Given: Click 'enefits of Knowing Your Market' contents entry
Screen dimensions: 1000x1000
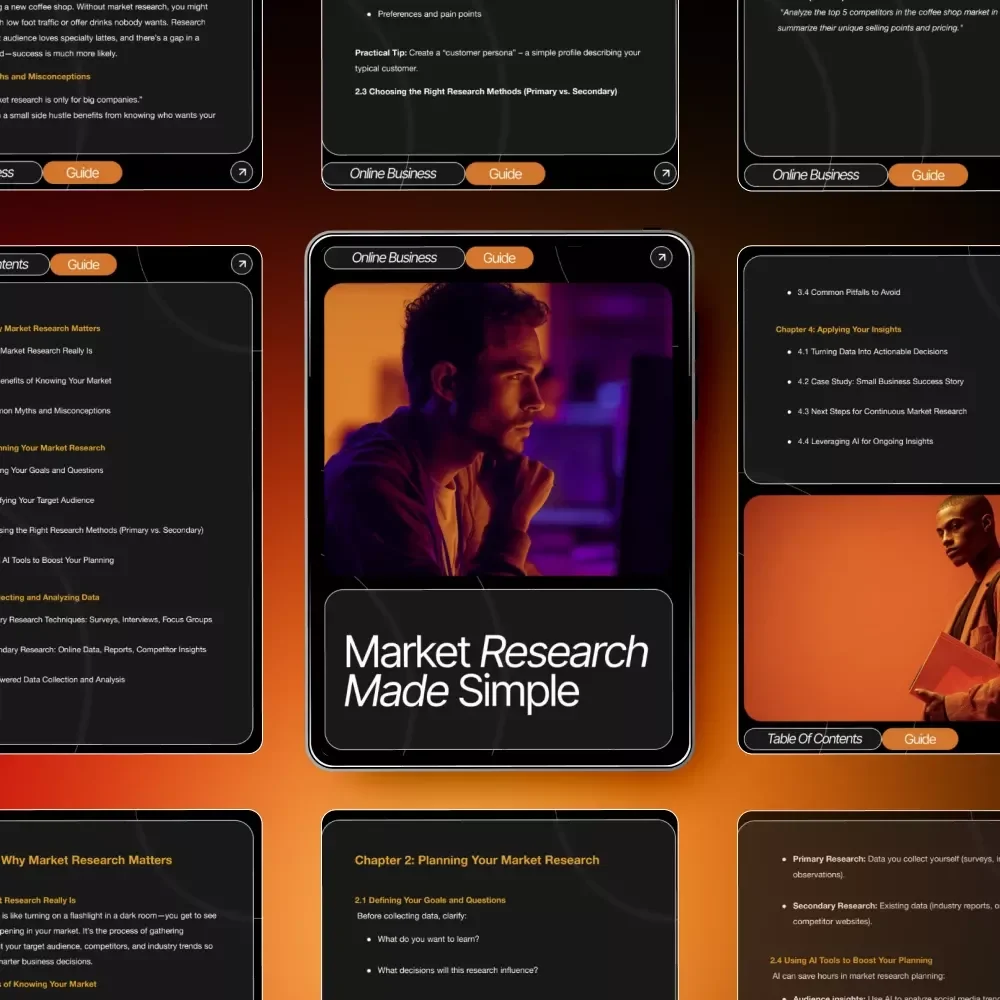Looking at the screenshot, I should click(55, 381).
